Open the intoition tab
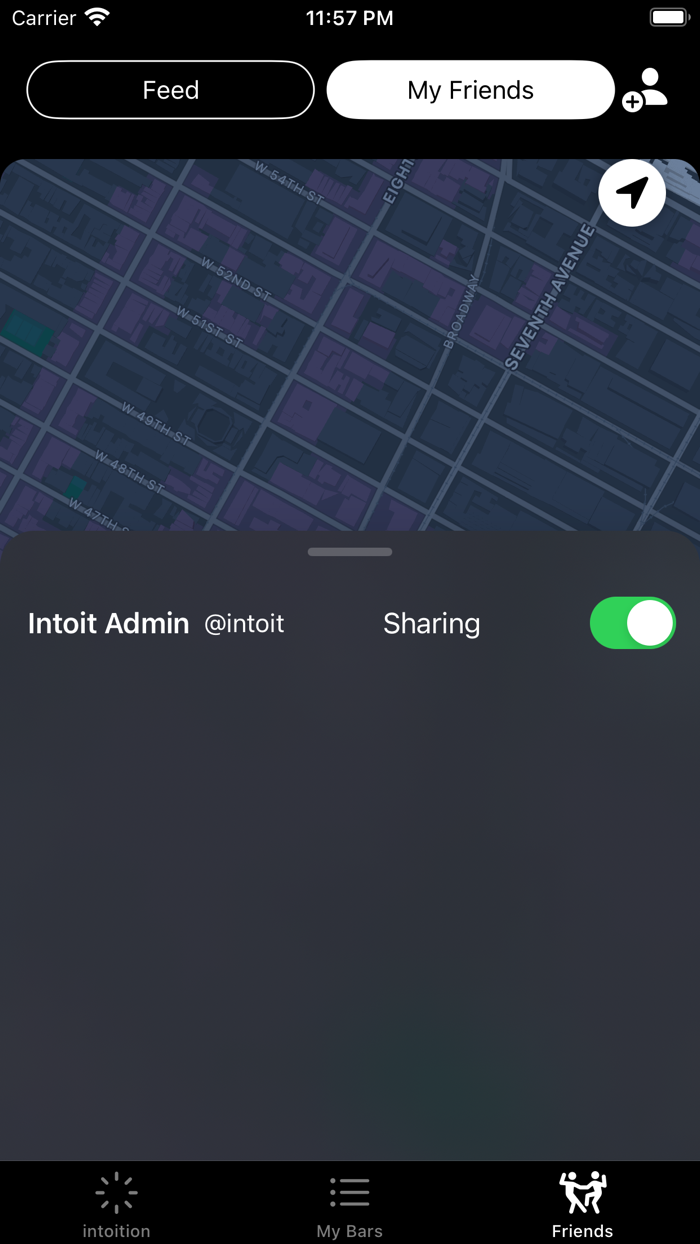The height and width of the screenshot is (1244, 700). coord(116,1205)
